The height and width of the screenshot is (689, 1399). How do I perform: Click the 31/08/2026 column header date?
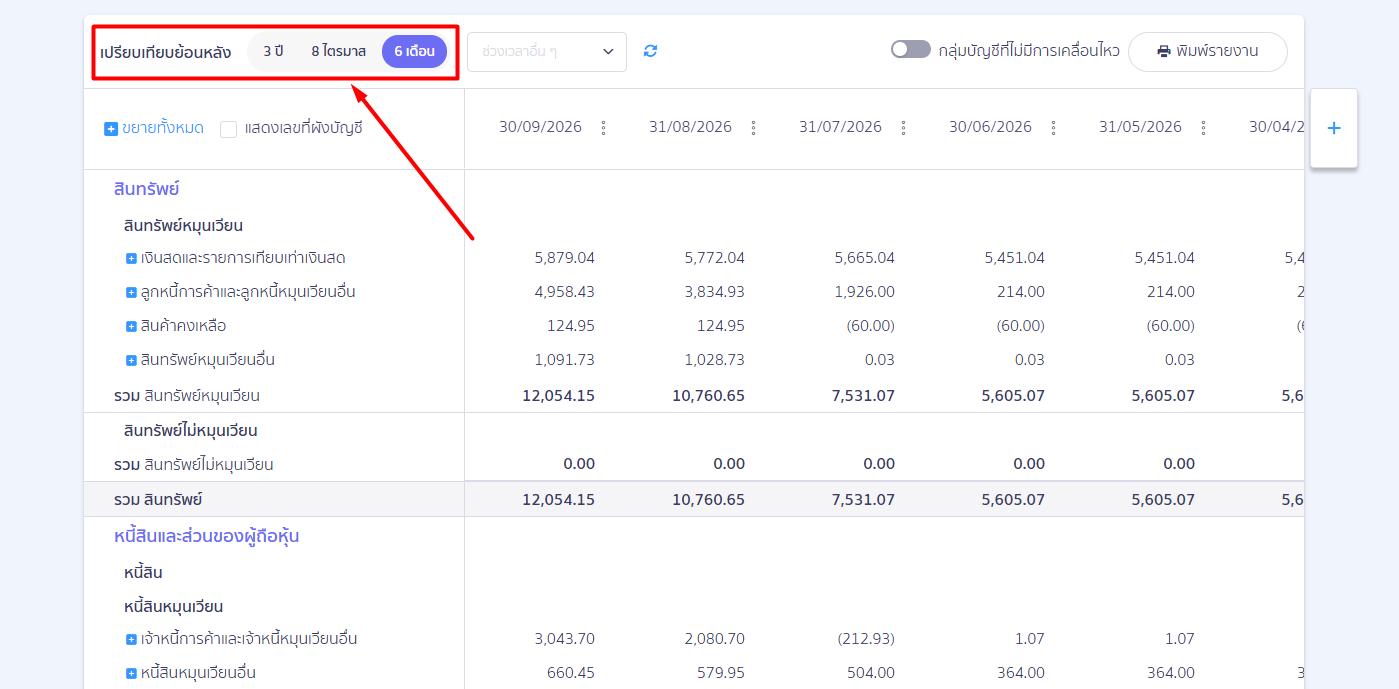(x=690, y=127)
